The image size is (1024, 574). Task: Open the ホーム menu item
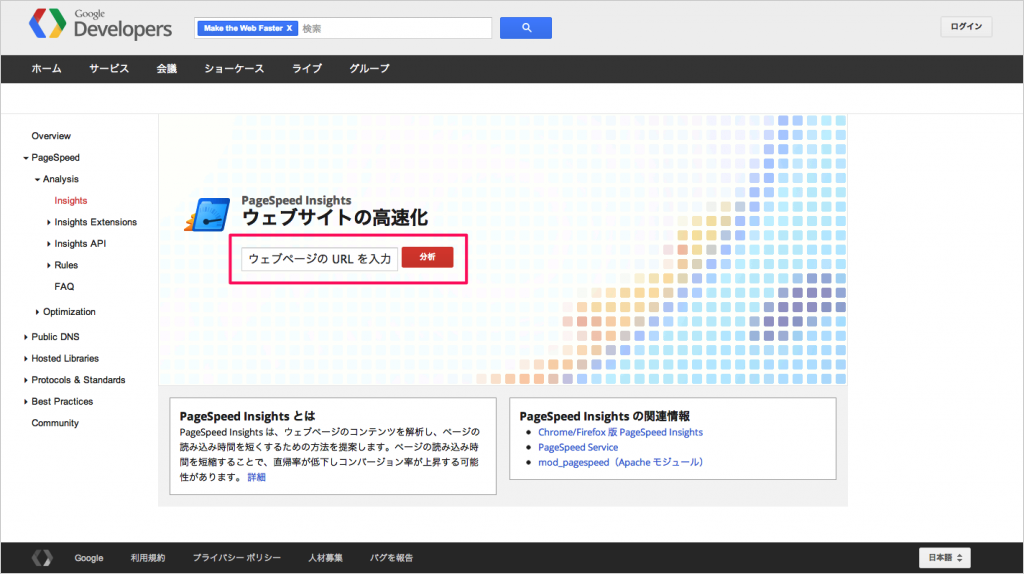click(x=46, y=69)
